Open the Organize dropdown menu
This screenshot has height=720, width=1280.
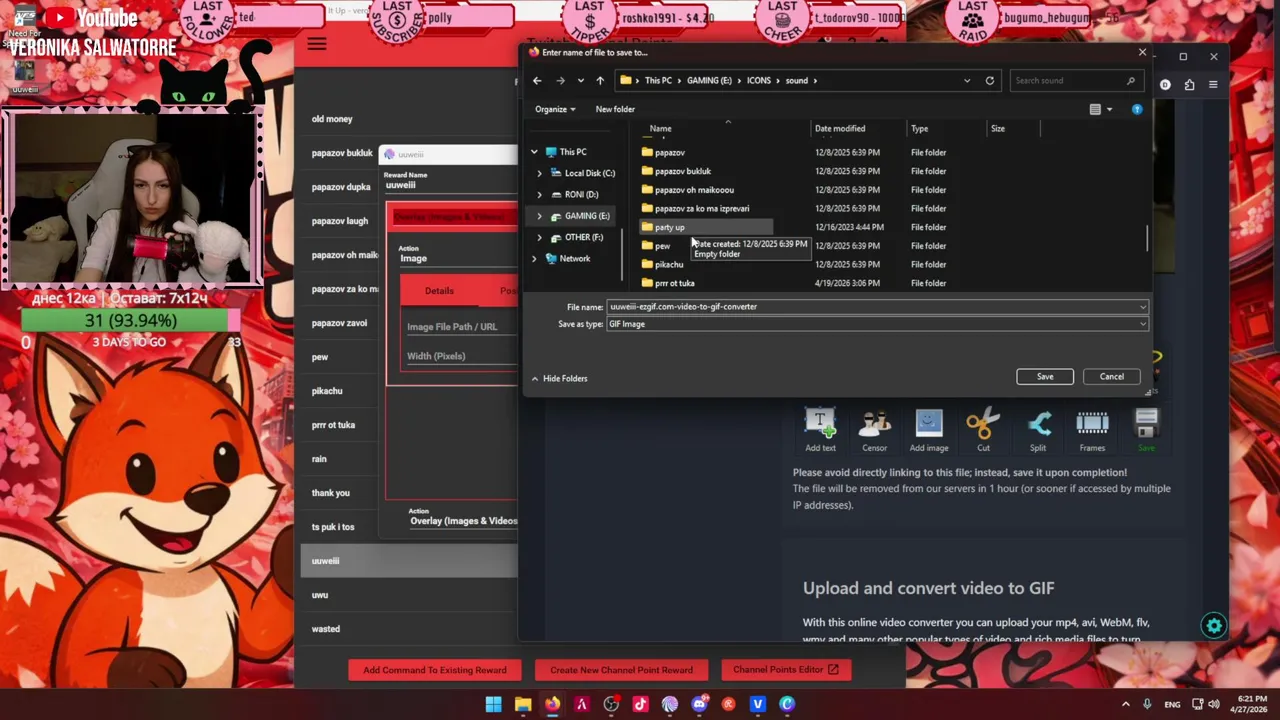coord(555,109)
